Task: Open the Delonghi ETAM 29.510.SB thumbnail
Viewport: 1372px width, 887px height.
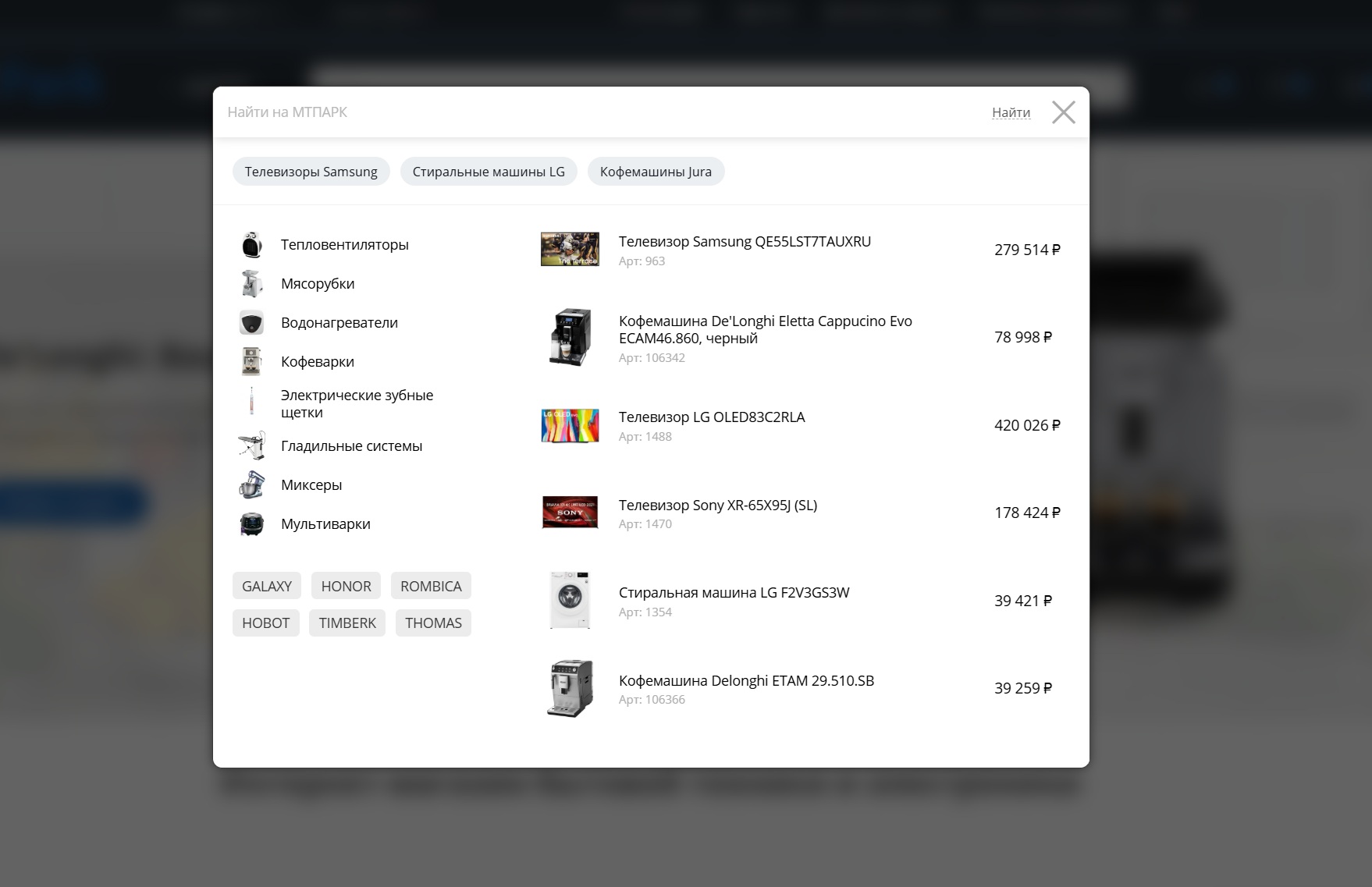Action: click(570, 688)
